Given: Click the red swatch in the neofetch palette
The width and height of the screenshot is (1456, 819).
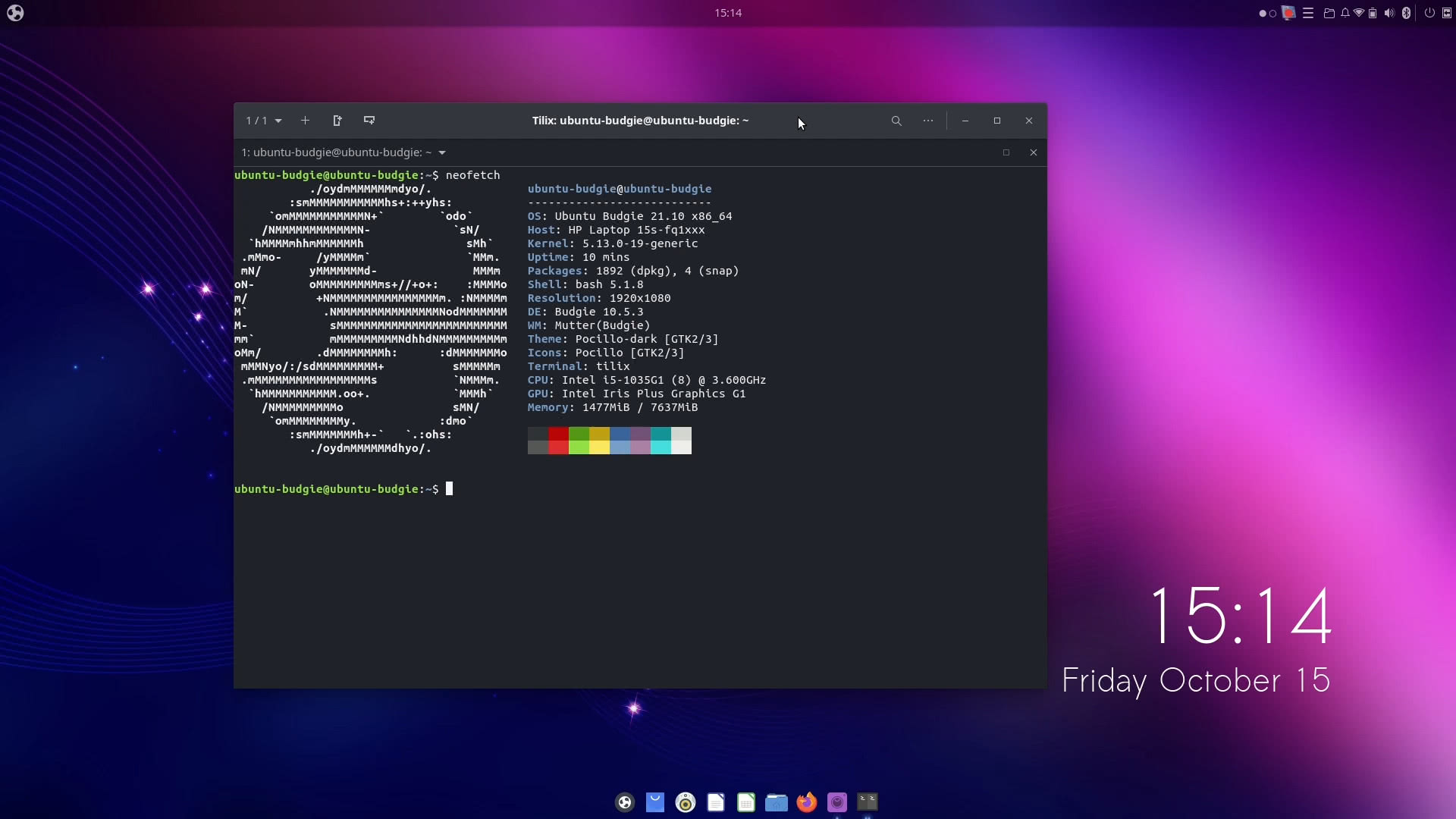Looking at the screenshot, I should pos(558,441).
